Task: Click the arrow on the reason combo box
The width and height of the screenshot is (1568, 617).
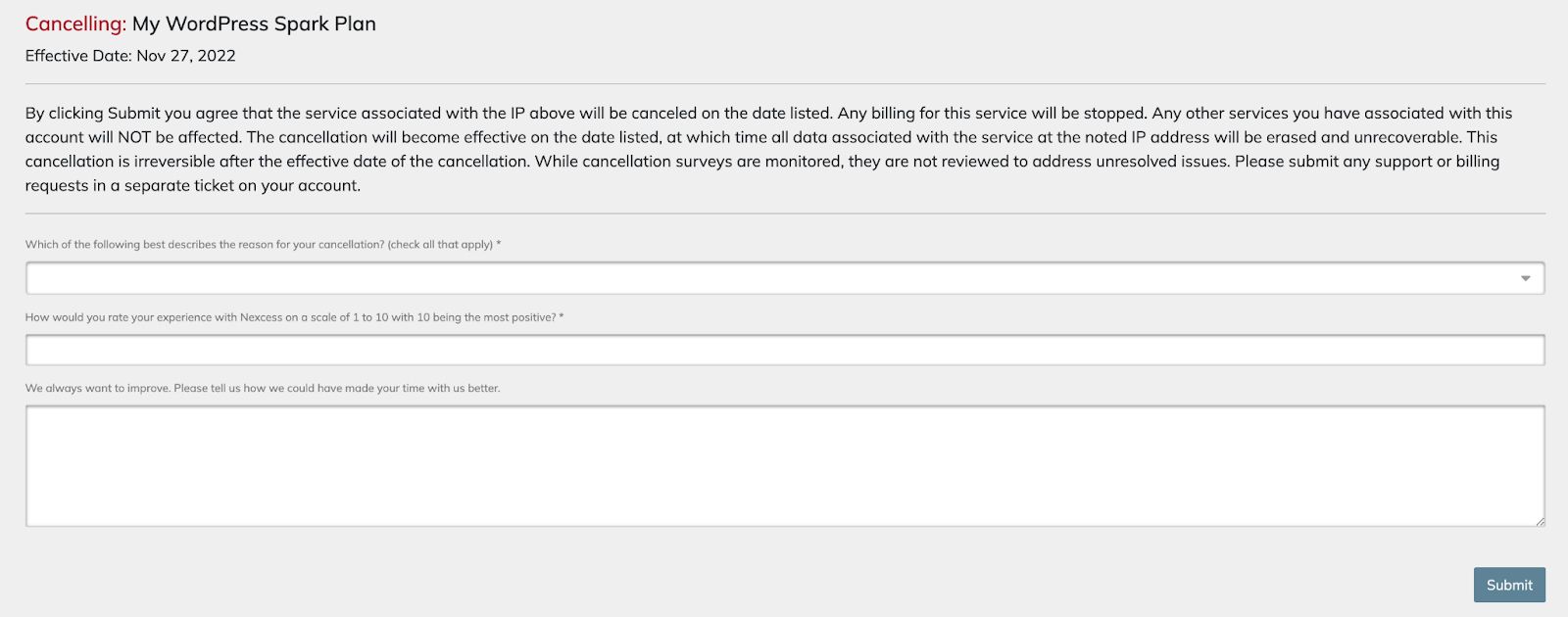Action: (x=1525, y=278)
